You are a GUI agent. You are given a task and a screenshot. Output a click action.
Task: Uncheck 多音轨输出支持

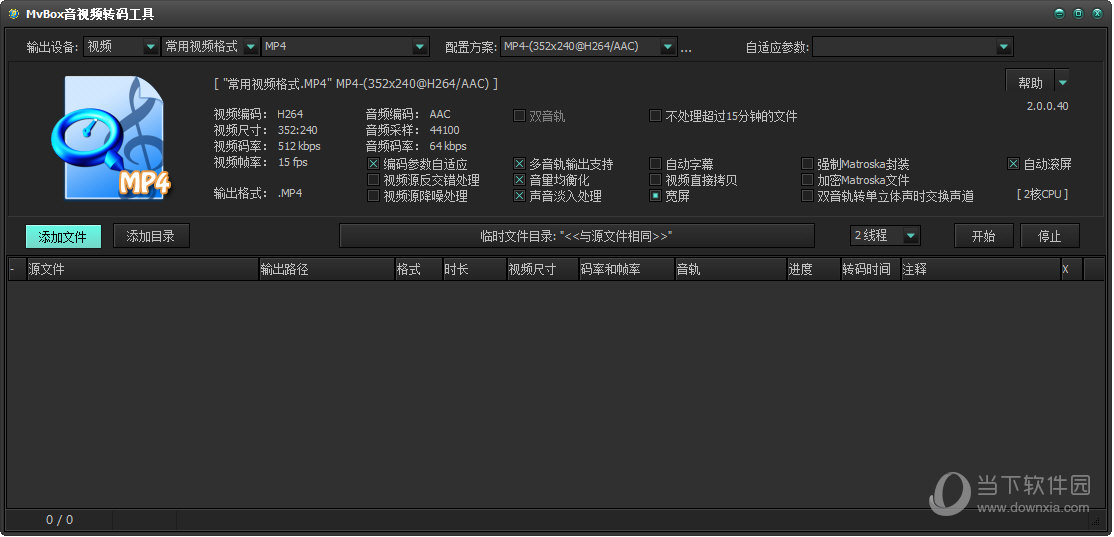pyautogui.click(x=519, y=164)
